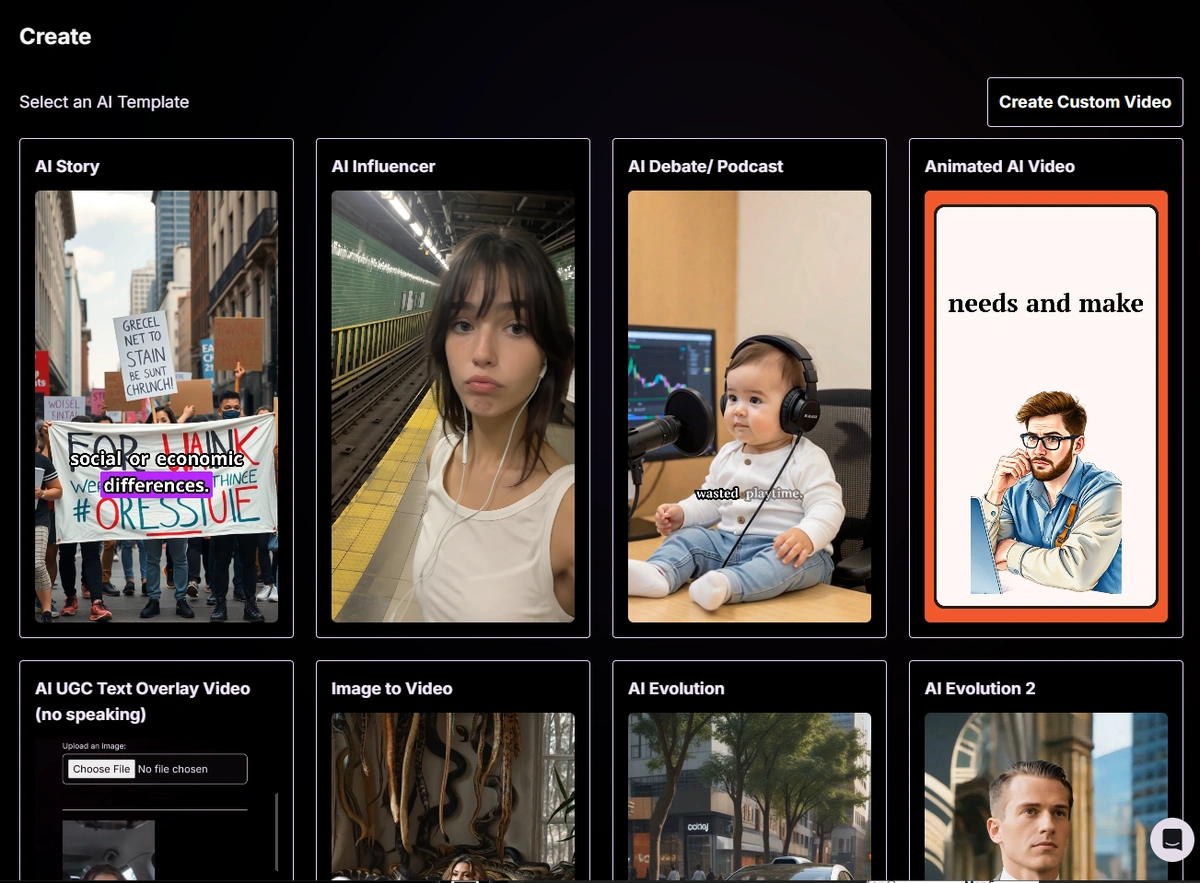Click the Animated AI Video card title
The width and height of the screenshot is (1200, 883).
(1000, 166)
